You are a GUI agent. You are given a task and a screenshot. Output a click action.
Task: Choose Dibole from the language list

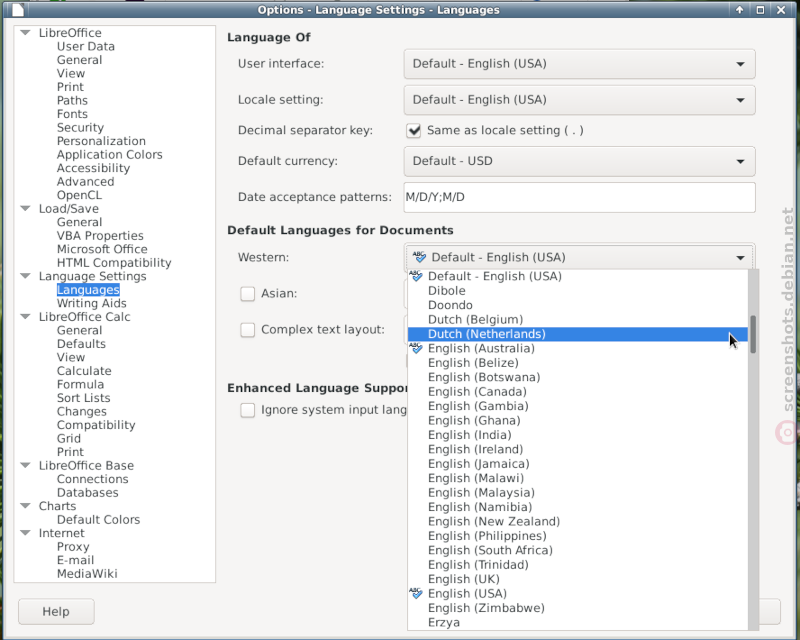point(578,291)
